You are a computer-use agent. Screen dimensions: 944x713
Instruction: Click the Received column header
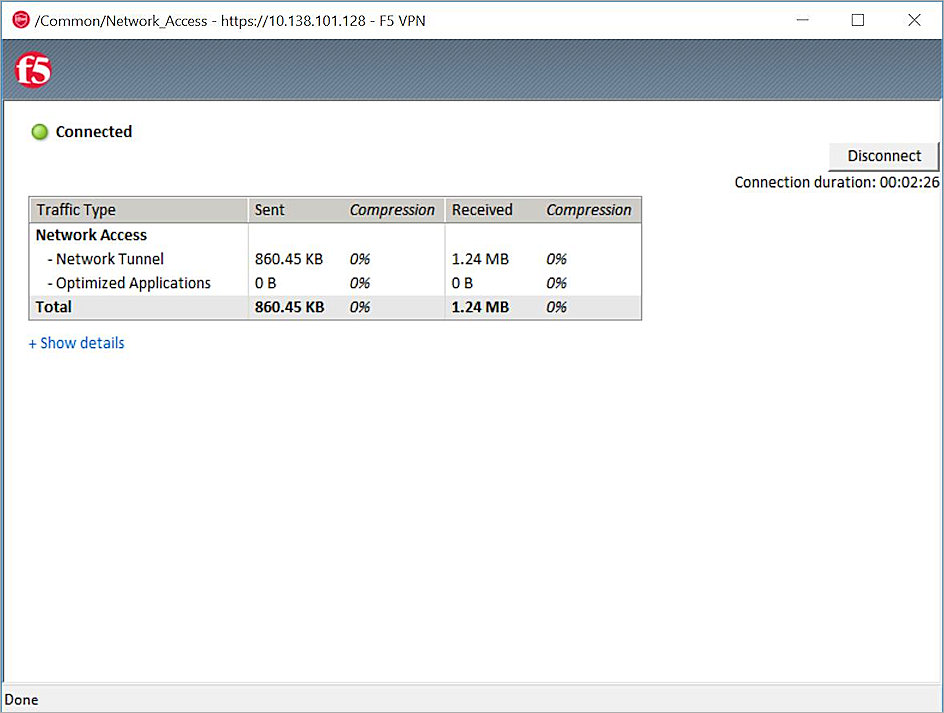pyautogui.click(x=482, y=210)
